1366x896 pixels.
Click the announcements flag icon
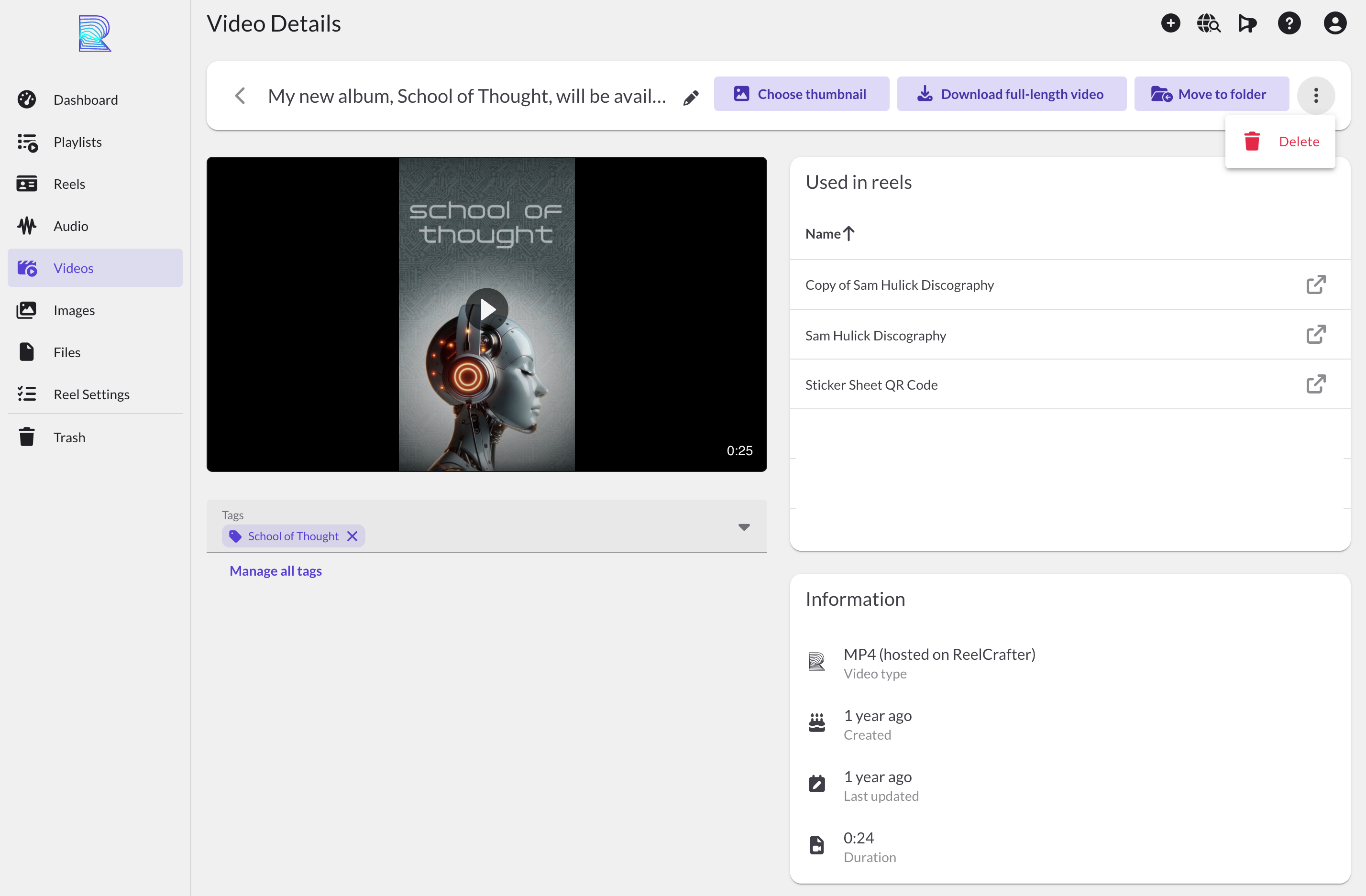pyautogui.click(x=1247, y=23)
